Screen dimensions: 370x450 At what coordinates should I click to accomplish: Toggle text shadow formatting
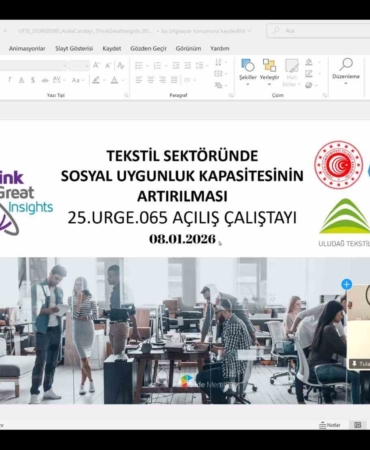click(33, 80)
